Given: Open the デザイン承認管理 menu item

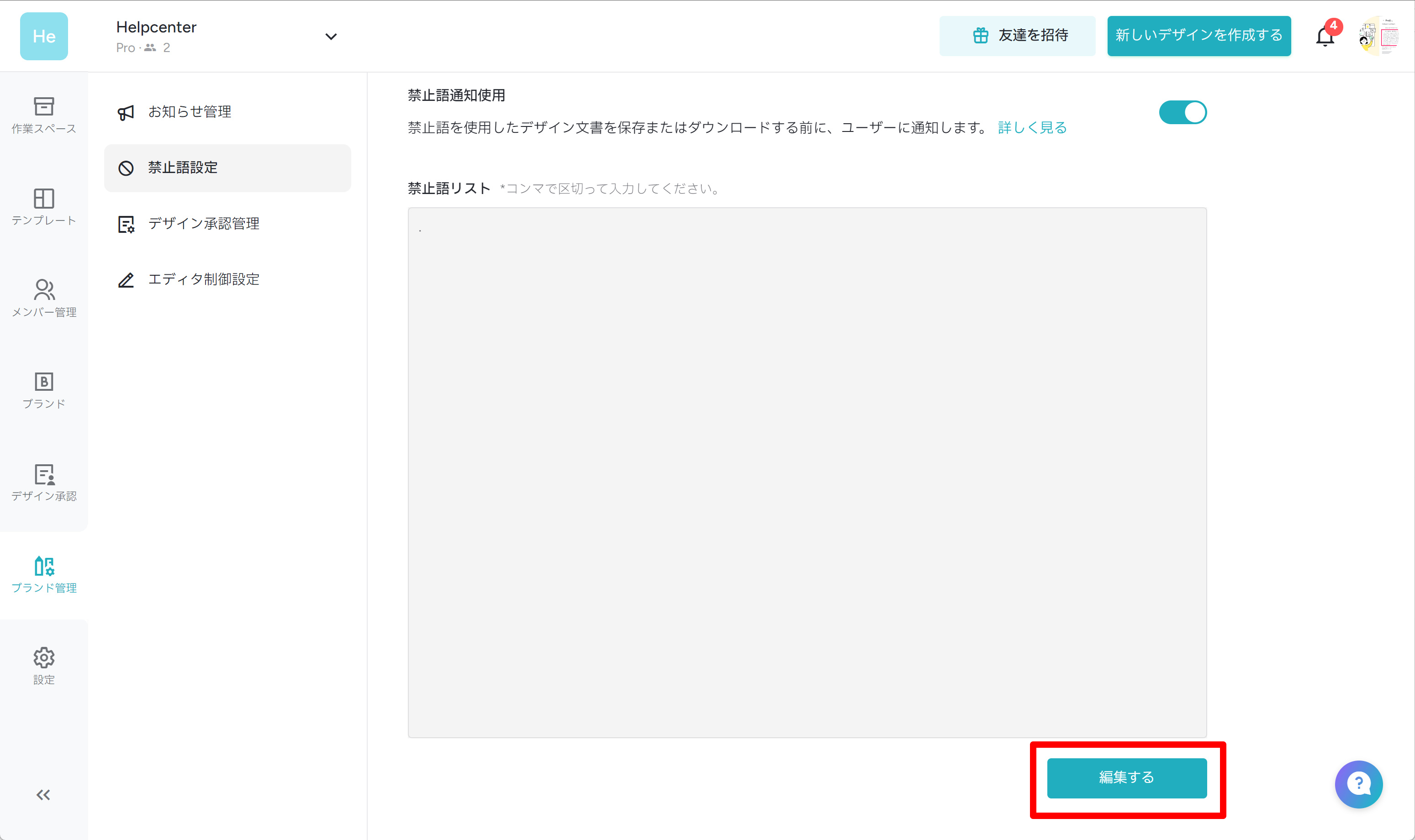Looking at the screenshot, I should (x=227, y=224).
